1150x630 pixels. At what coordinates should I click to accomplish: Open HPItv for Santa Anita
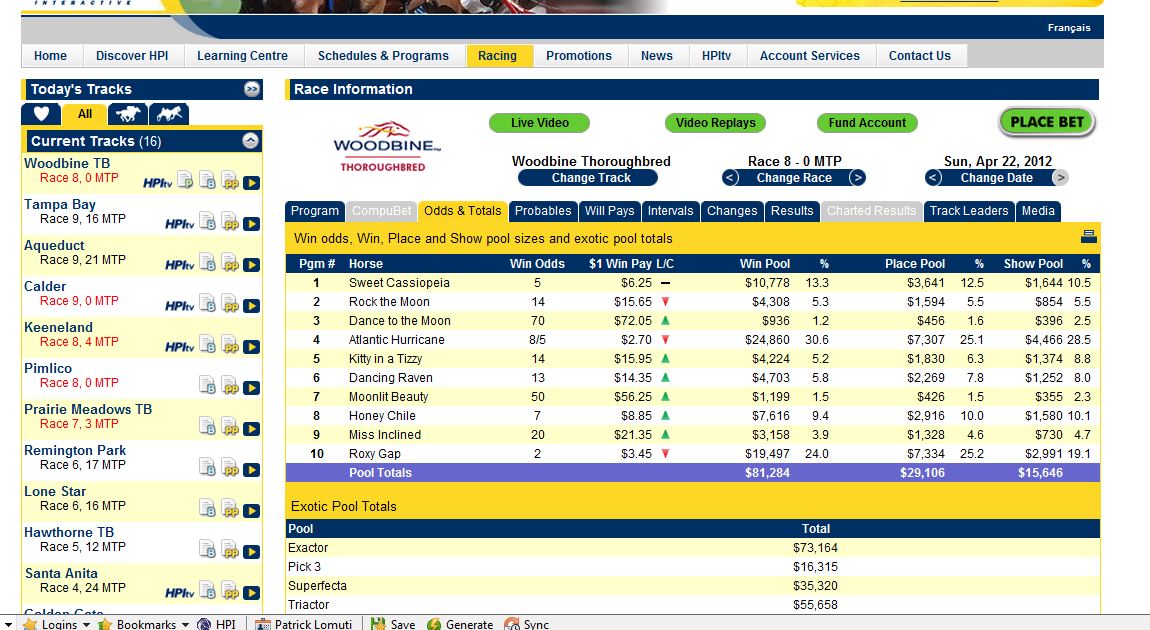tap(180, 593)
